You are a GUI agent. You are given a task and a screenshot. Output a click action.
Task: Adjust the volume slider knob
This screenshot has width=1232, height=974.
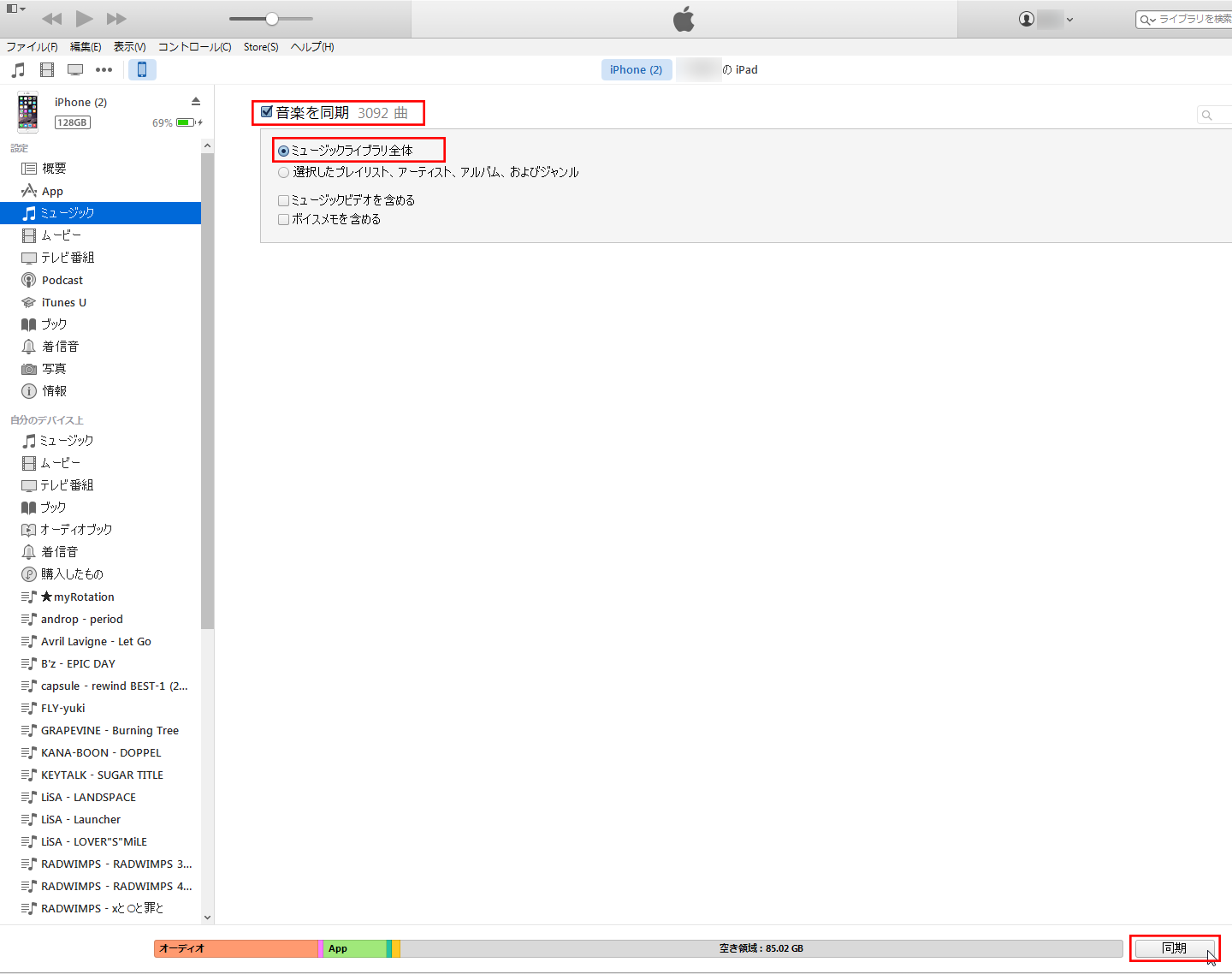click(272, 19)
